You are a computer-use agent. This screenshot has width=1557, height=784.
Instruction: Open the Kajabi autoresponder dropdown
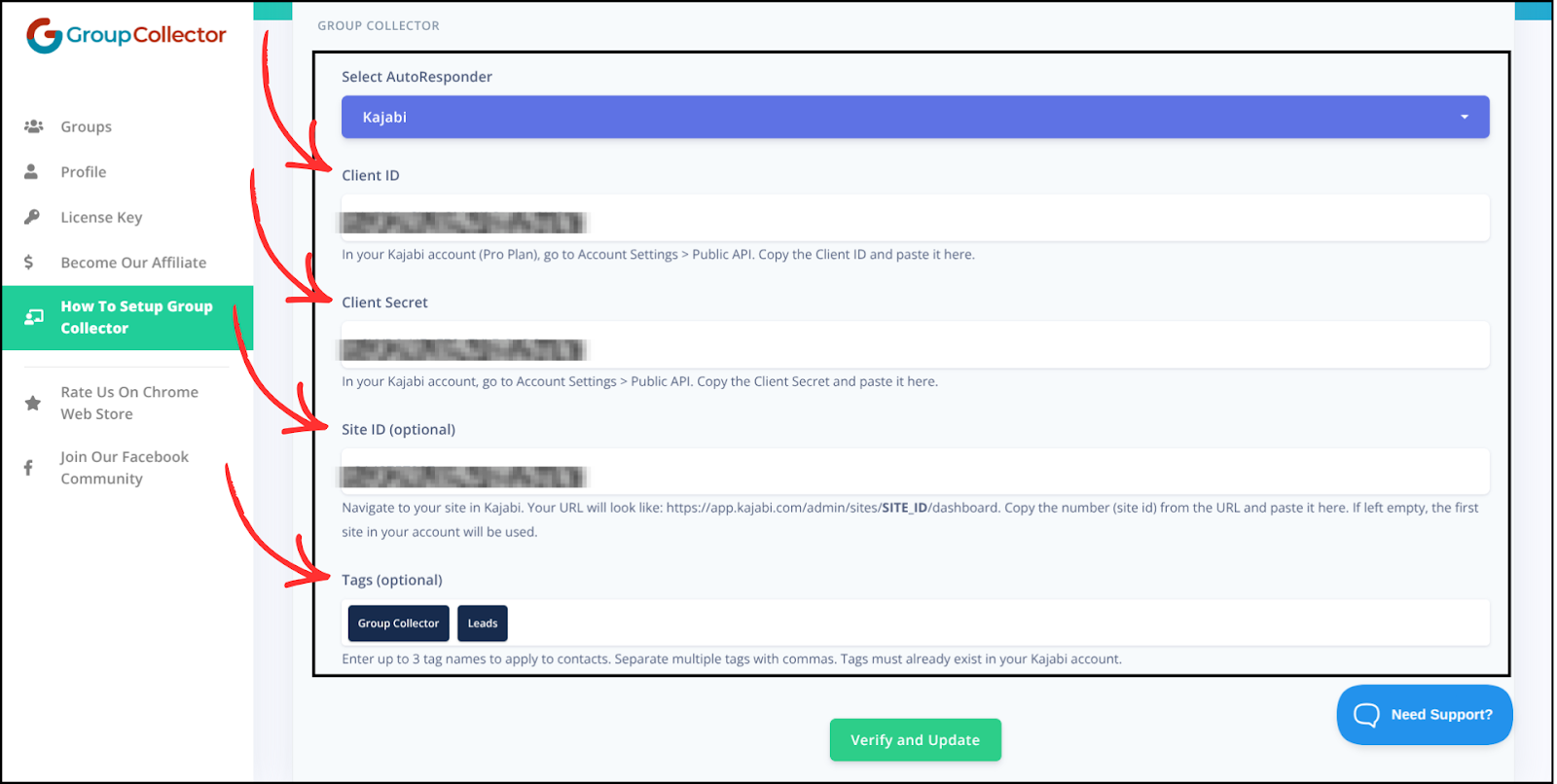click(x=915, y=117)
